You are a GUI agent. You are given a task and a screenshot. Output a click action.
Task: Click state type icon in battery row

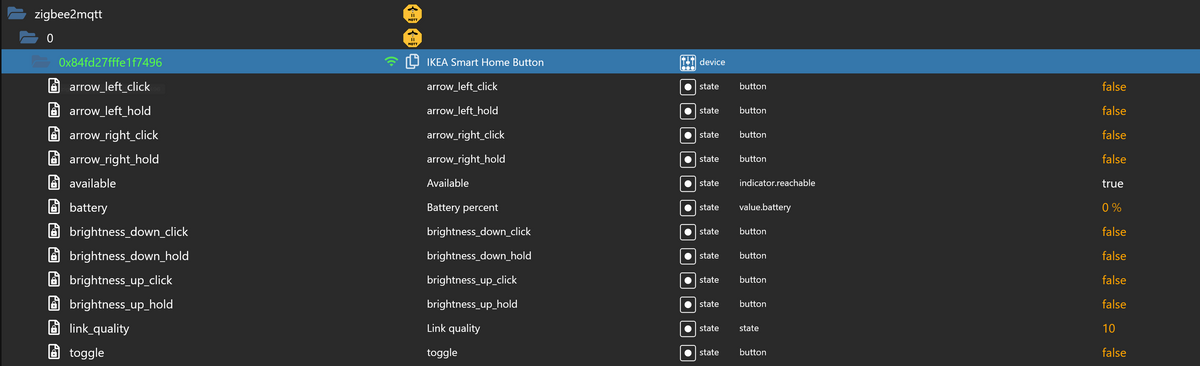[687, 207]
